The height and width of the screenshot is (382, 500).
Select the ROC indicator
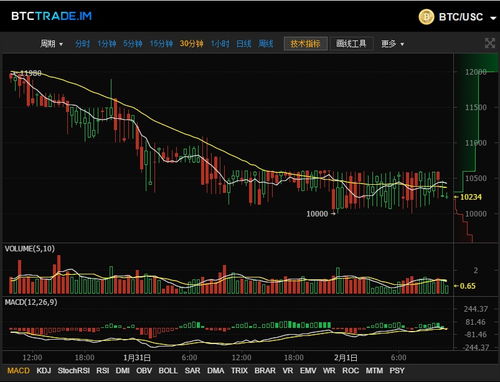pyautogui.click(x=350, y=371)
